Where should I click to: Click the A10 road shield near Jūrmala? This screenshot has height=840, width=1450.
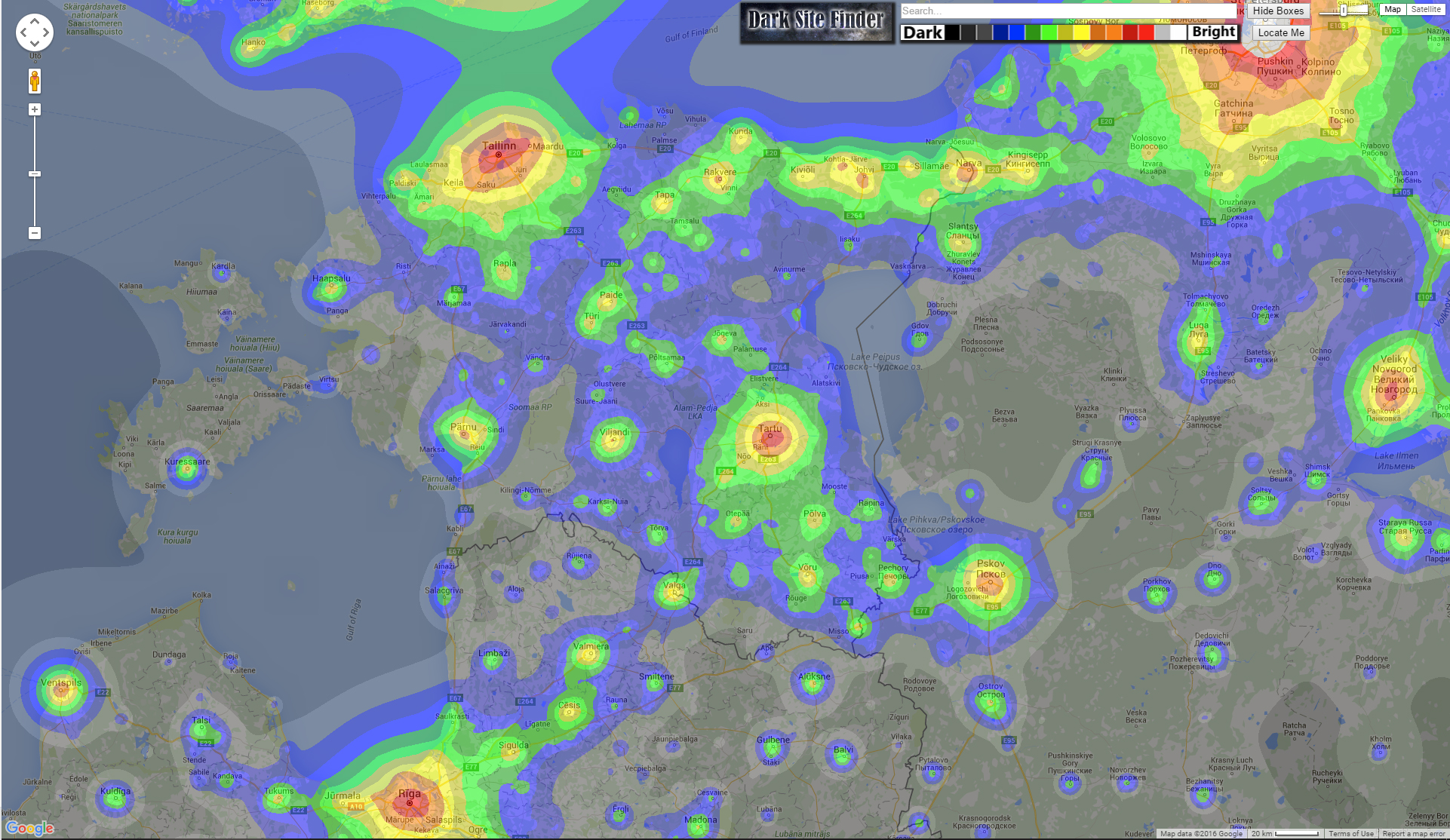pyautogui.click(x=355, y=806)
